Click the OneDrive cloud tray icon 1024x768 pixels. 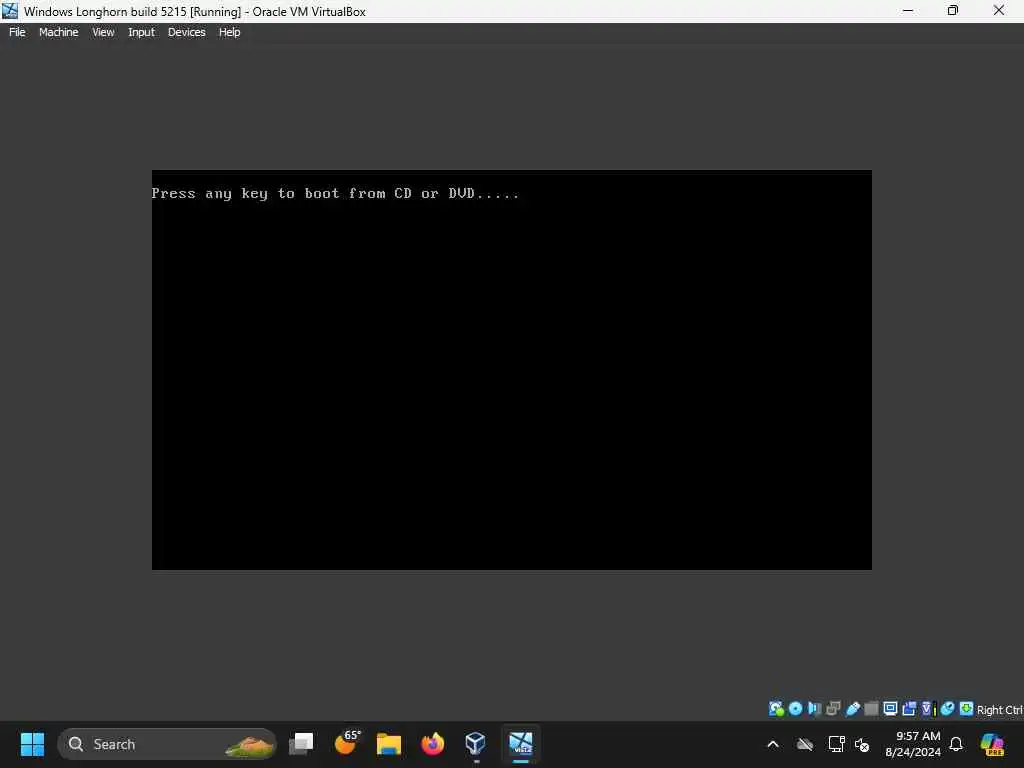click(x=805, y=744)
